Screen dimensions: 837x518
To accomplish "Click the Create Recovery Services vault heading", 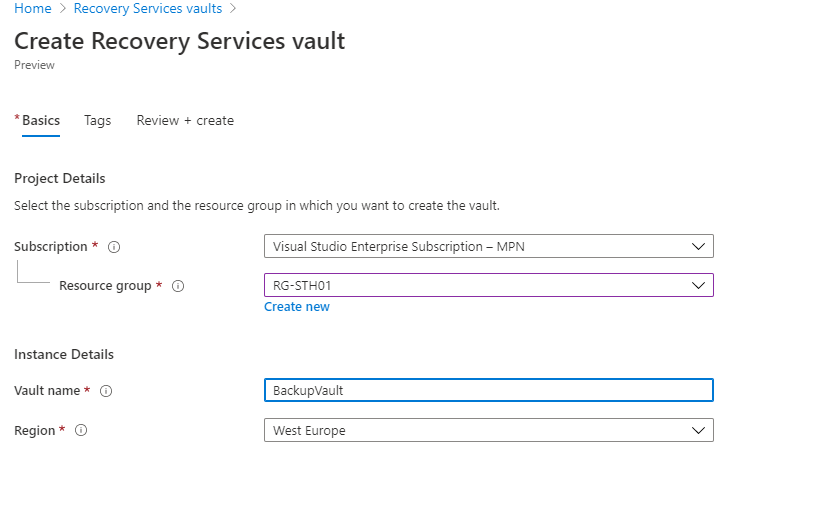I will tap(180, 41).
